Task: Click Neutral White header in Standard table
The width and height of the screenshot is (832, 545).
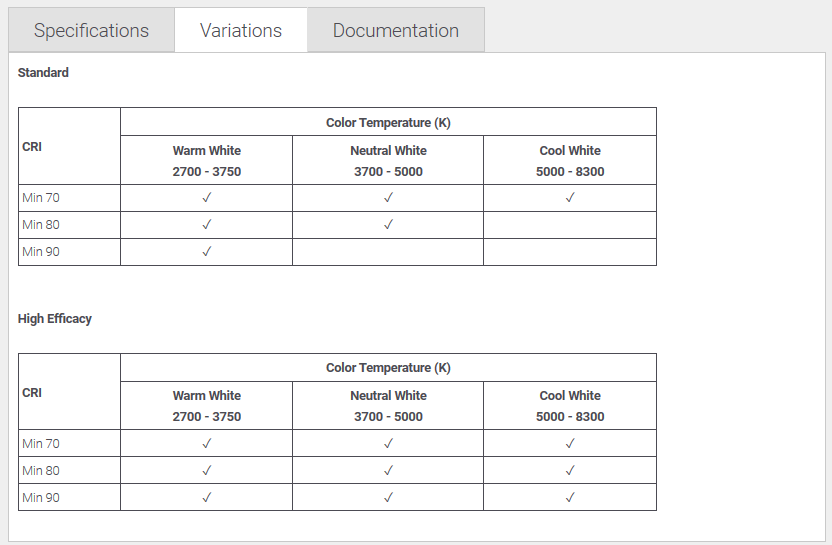Action: click(x=388, y=151)
